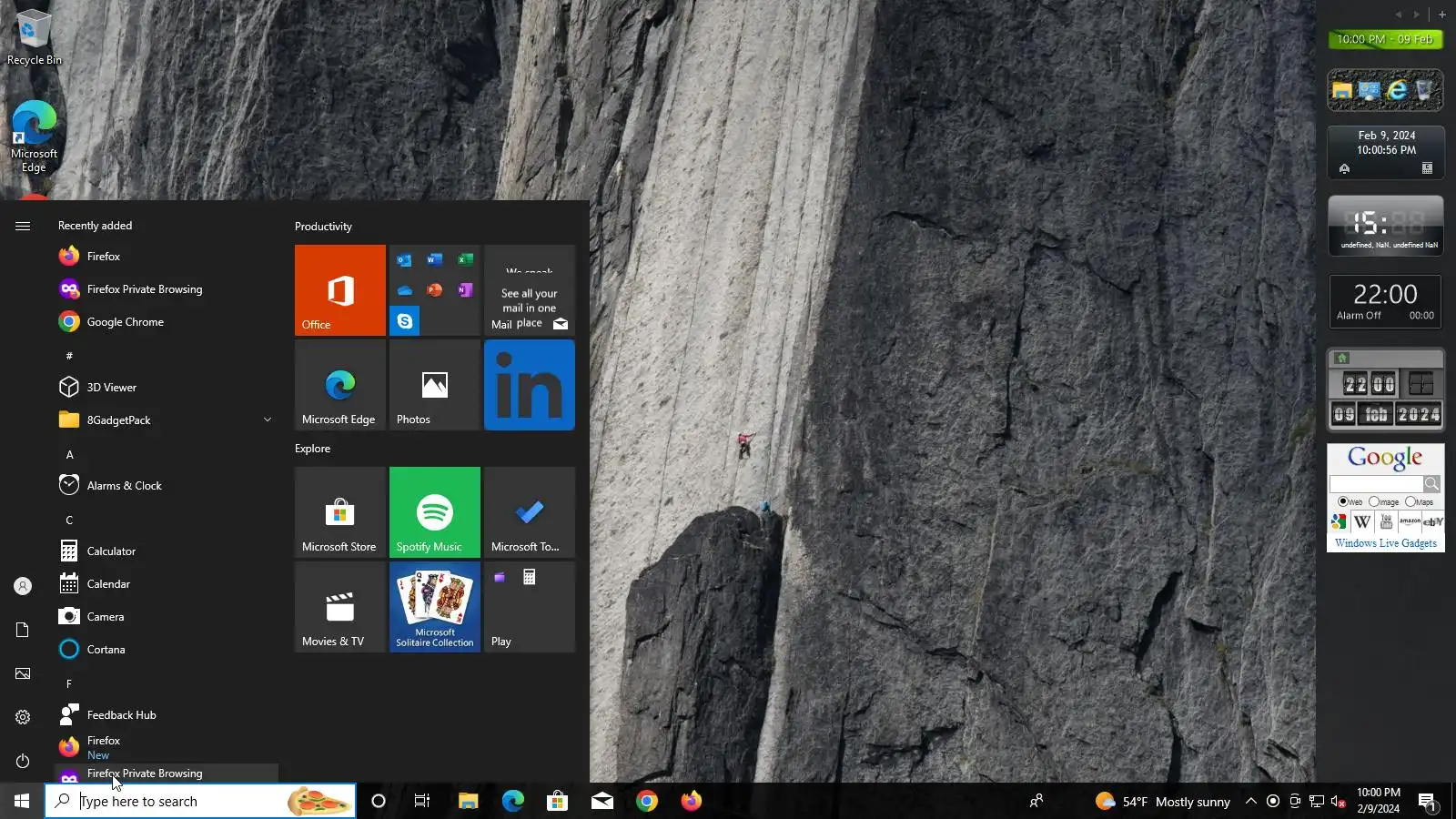
Task: Open Settings from the Start menu sidebar
Action: 23,717
